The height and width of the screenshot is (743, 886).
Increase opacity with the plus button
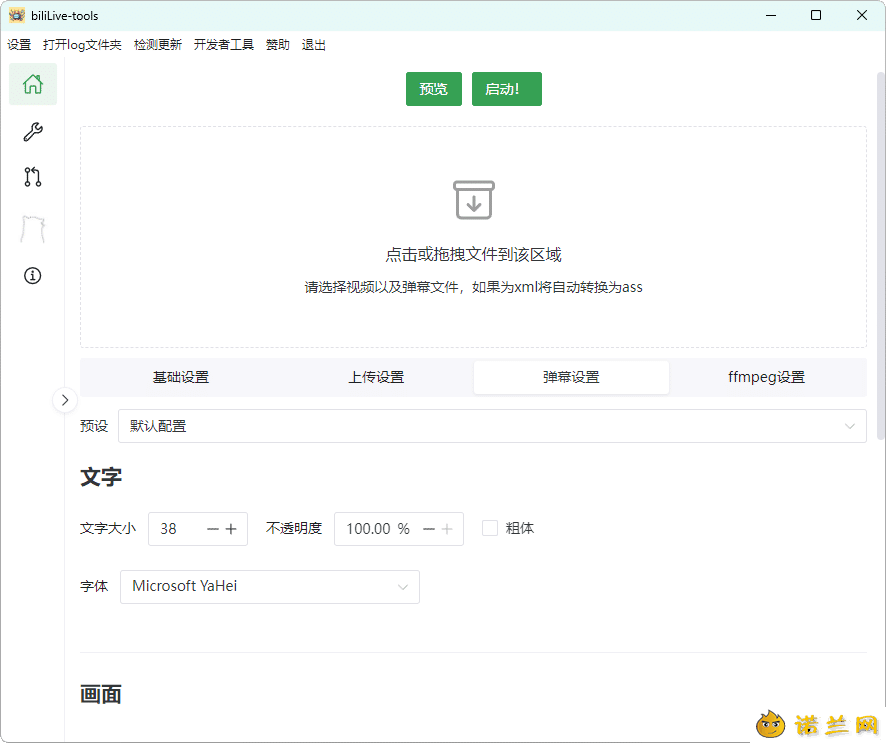pyautogui.click(x=447, y=529)
